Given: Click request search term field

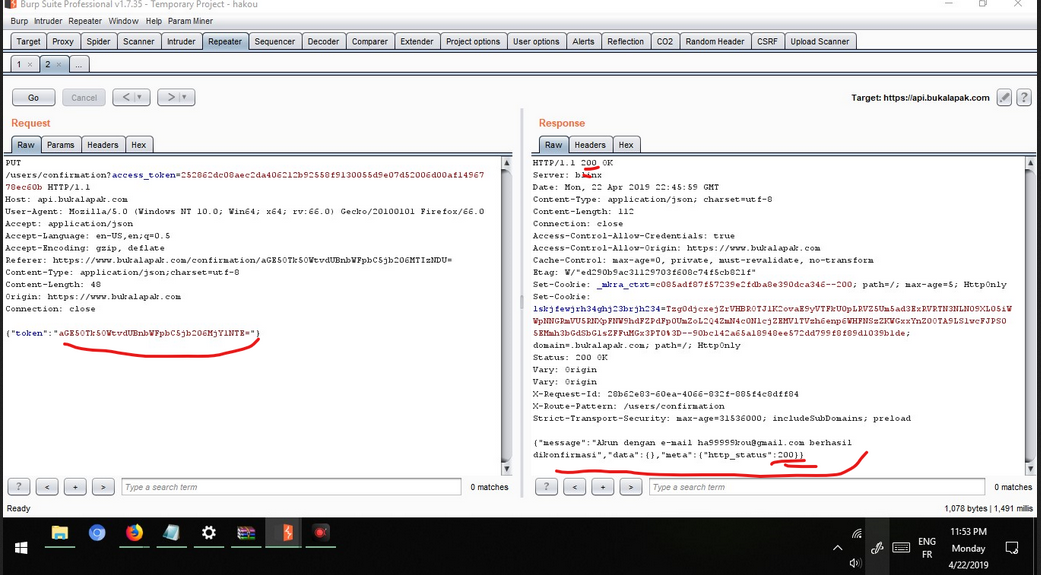Looking at the screenshot, I should (x=291, y=487).
